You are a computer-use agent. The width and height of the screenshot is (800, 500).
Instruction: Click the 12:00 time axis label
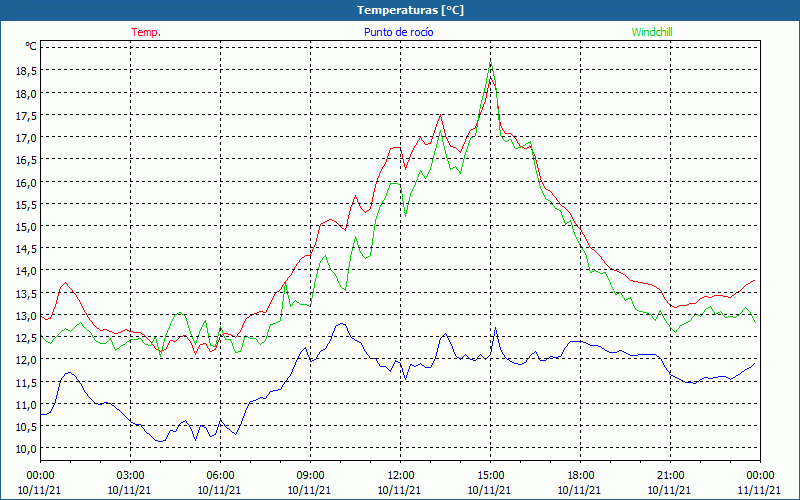coord(401,475)
